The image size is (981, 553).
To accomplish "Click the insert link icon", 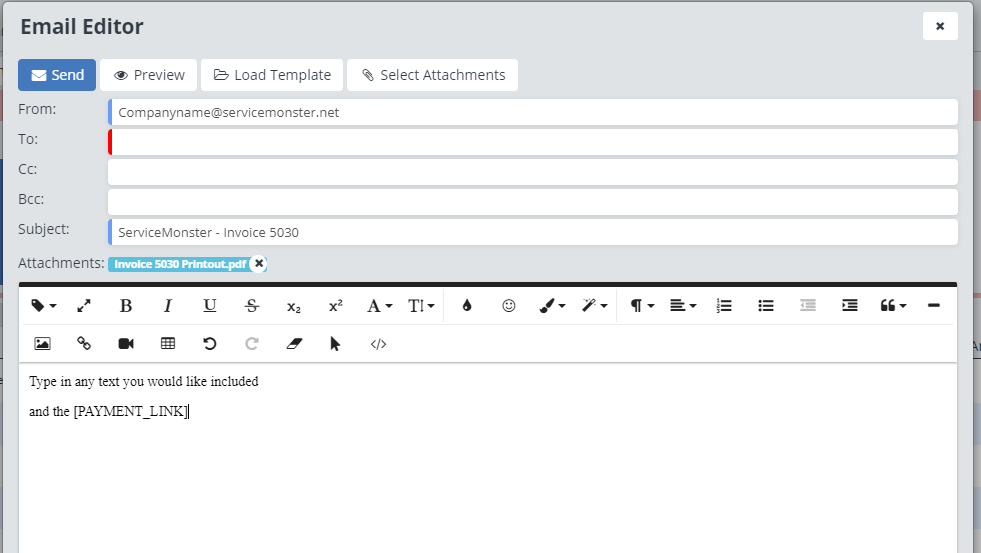I will tap(84, 343).
